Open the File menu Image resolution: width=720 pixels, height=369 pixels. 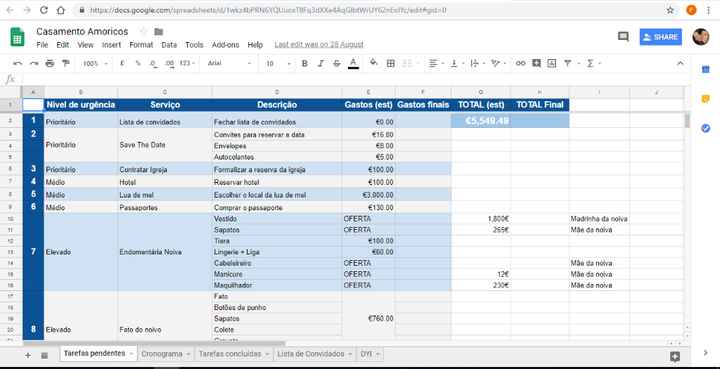[x=42, y=45]
